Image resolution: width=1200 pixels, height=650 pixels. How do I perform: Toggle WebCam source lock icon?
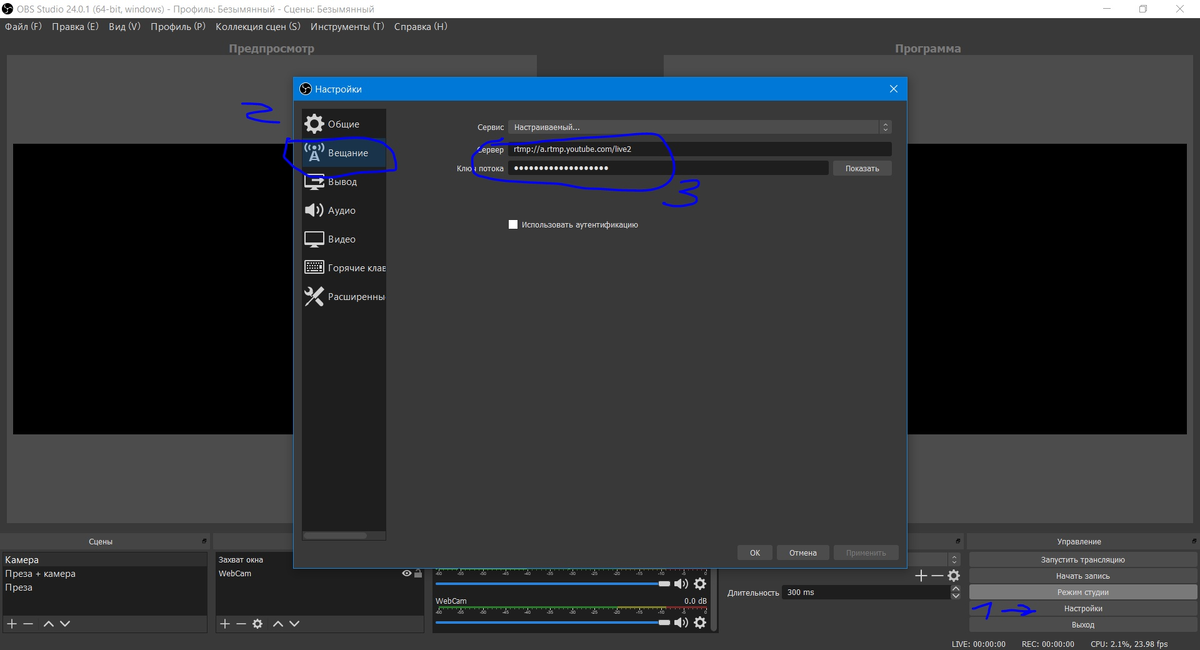(x=418, y=574)
